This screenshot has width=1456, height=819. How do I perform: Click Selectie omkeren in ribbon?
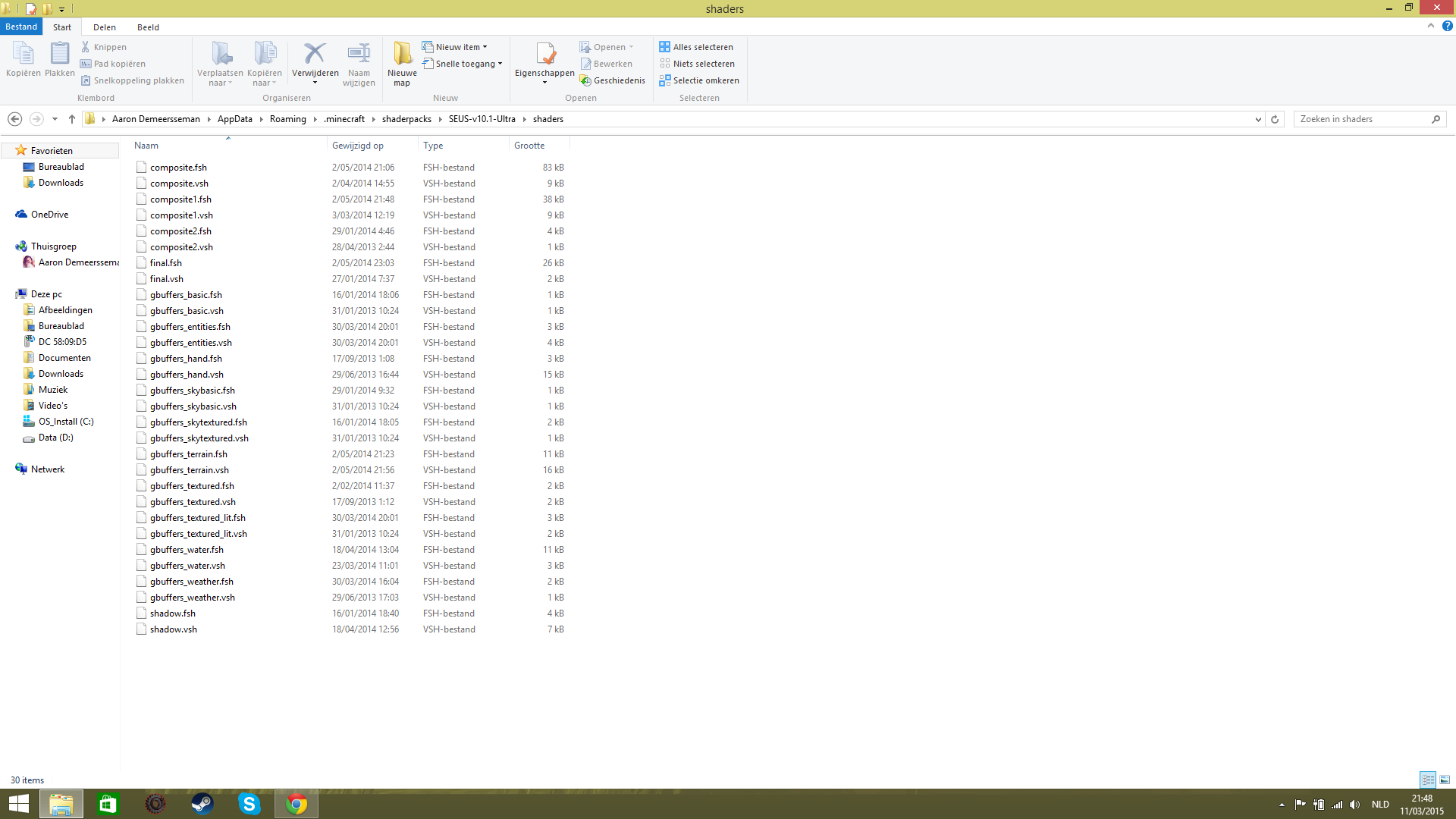point(699,80)
